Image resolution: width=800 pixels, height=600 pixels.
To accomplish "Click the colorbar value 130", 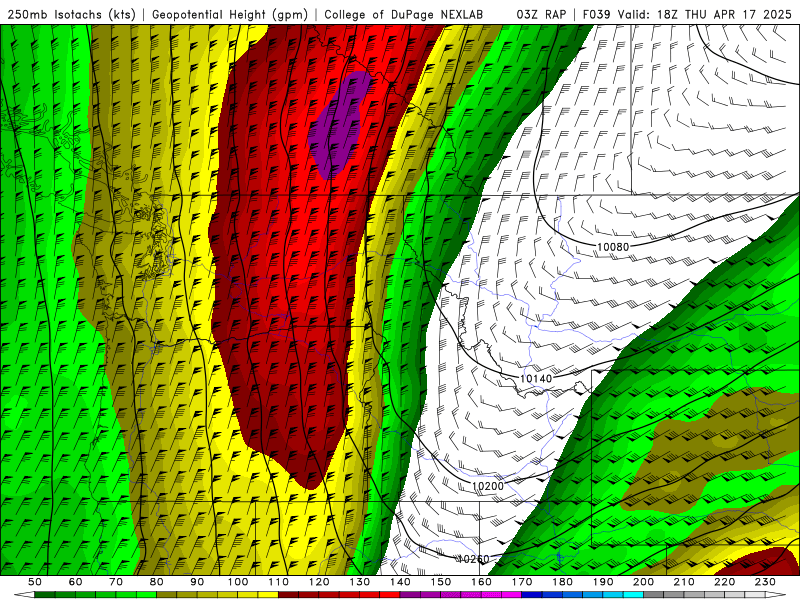I will tap(360, 582).
